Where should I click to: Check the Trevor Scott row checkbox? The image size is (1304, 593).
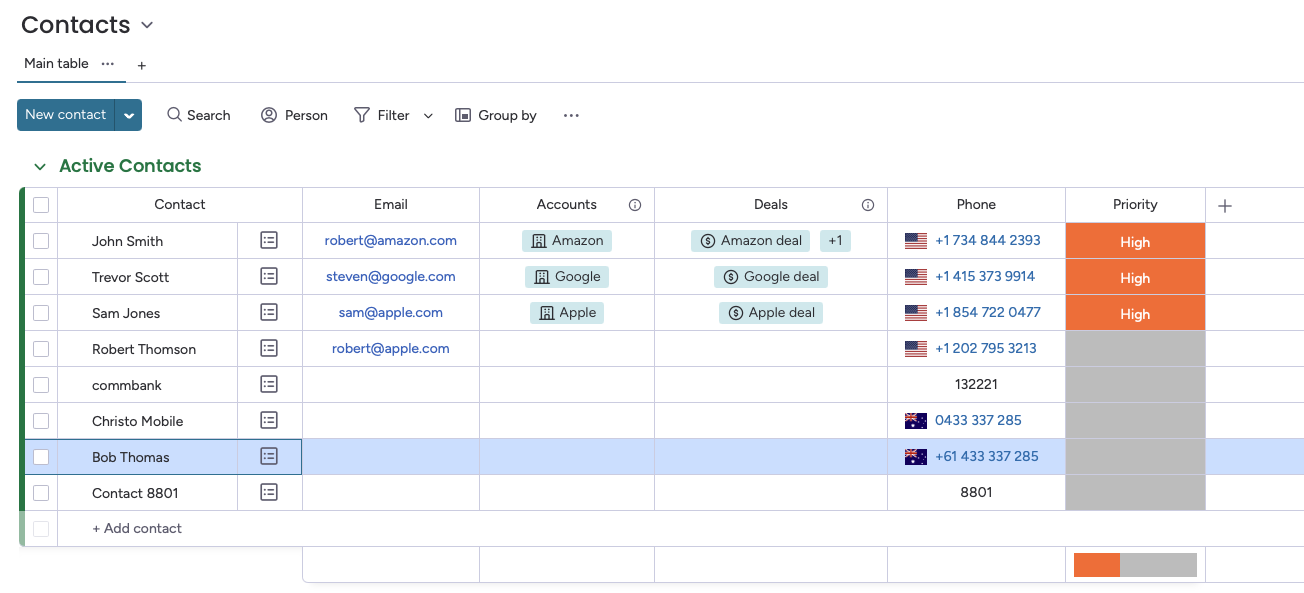(41, 277)
